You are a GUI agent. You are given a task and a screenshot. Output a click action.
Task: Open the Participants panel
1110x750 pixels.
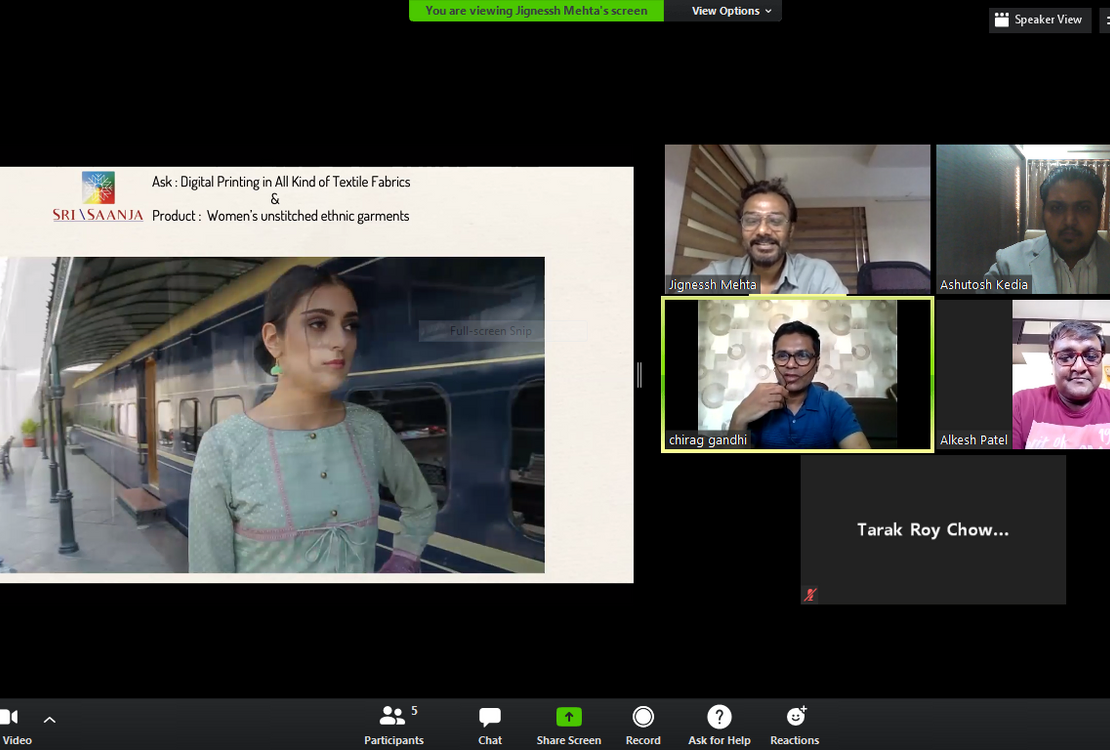(x=393, y=725)
